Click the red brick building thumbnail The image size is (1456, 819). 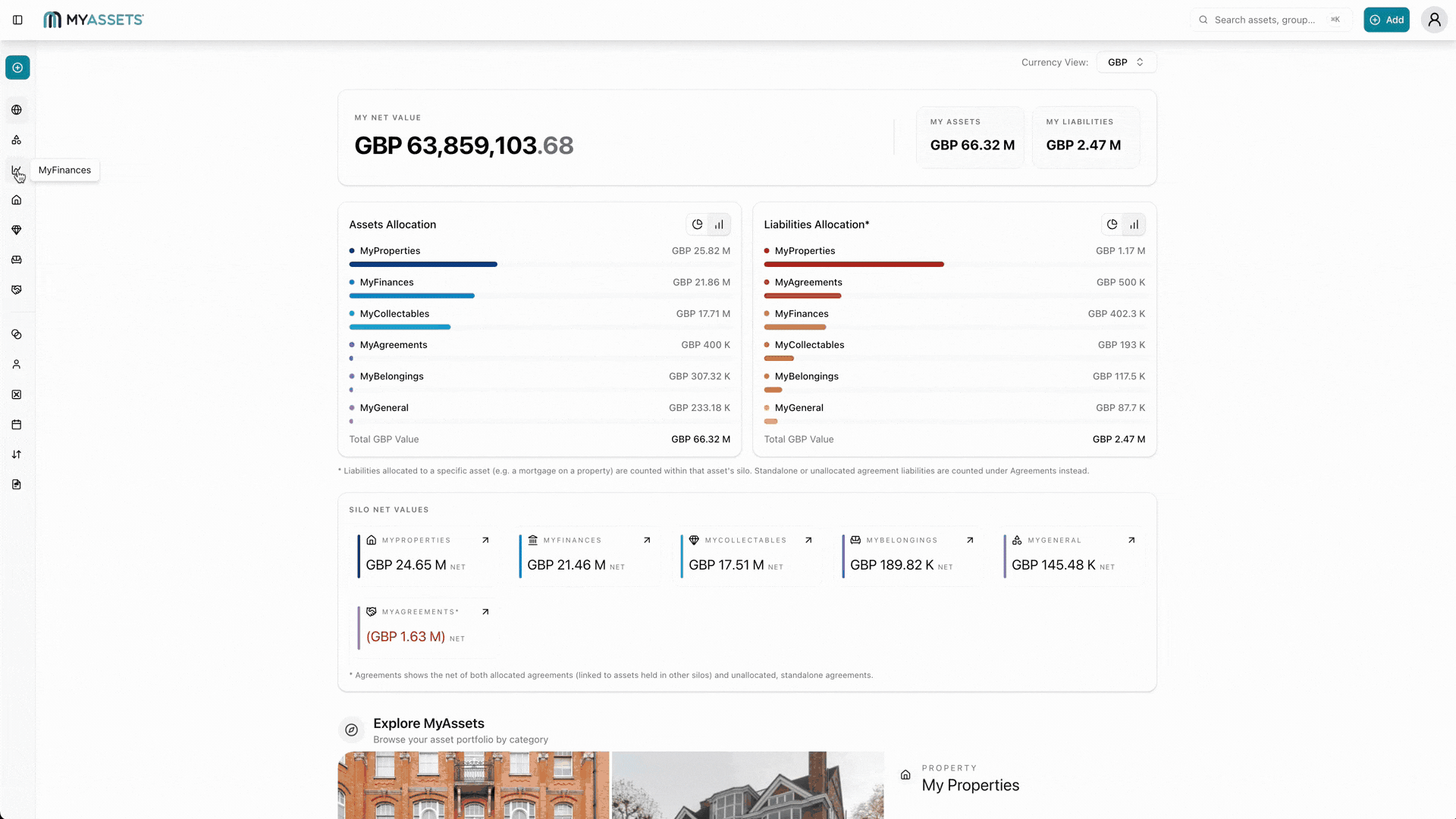point(473,785)
